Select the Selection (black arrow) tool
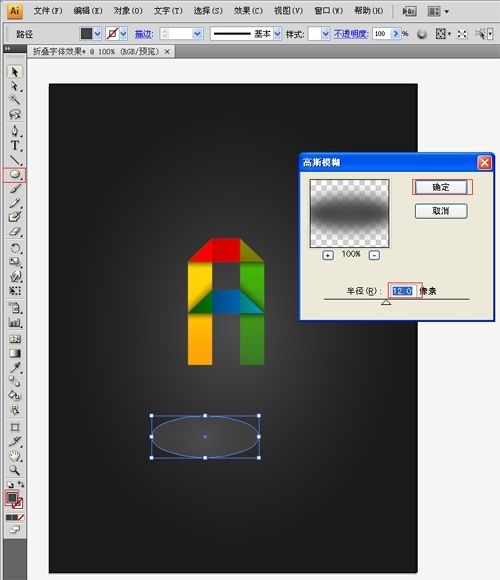This screenshot has width=500, height=580. (x=14, y=71)
